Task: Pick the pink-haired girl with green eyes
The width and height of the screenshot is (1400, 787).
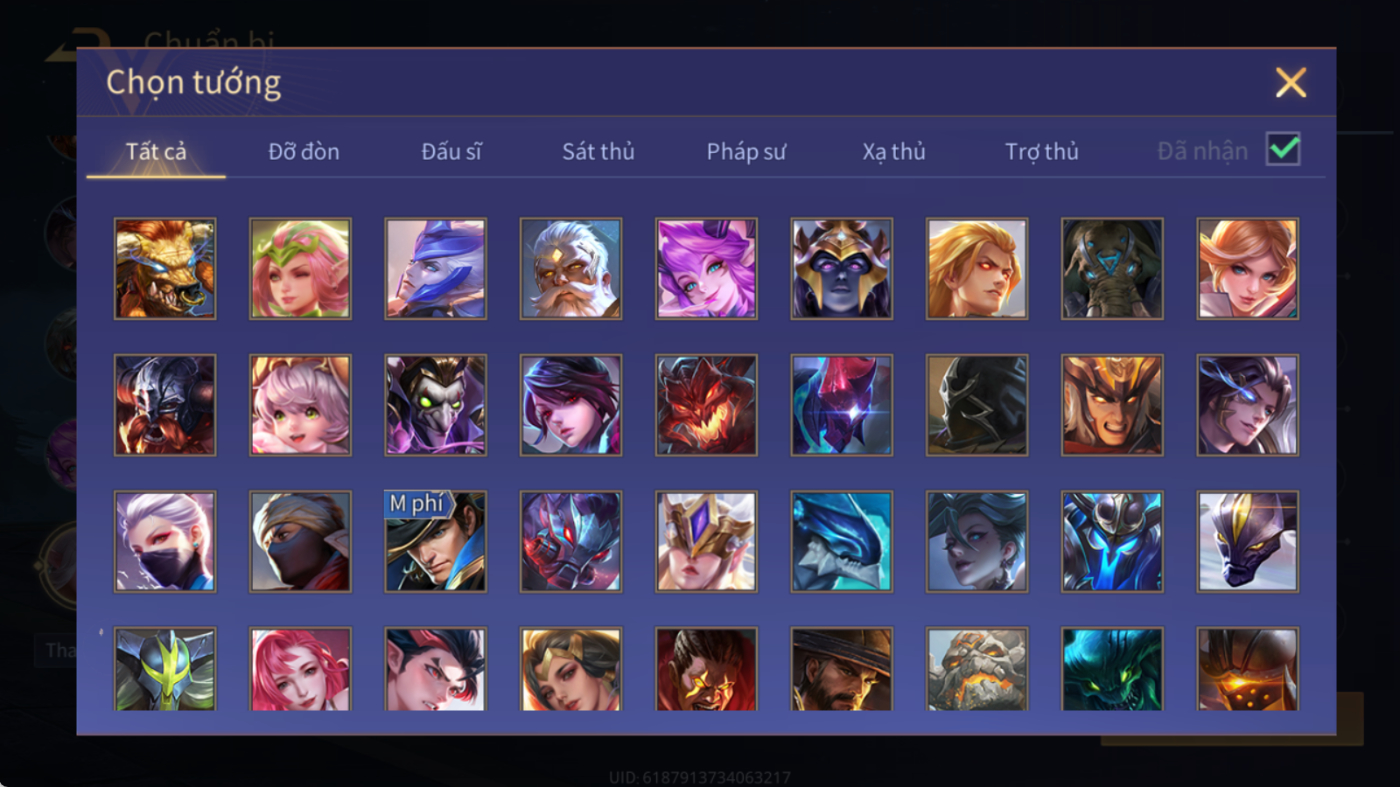Action: [x=300, y=405]
